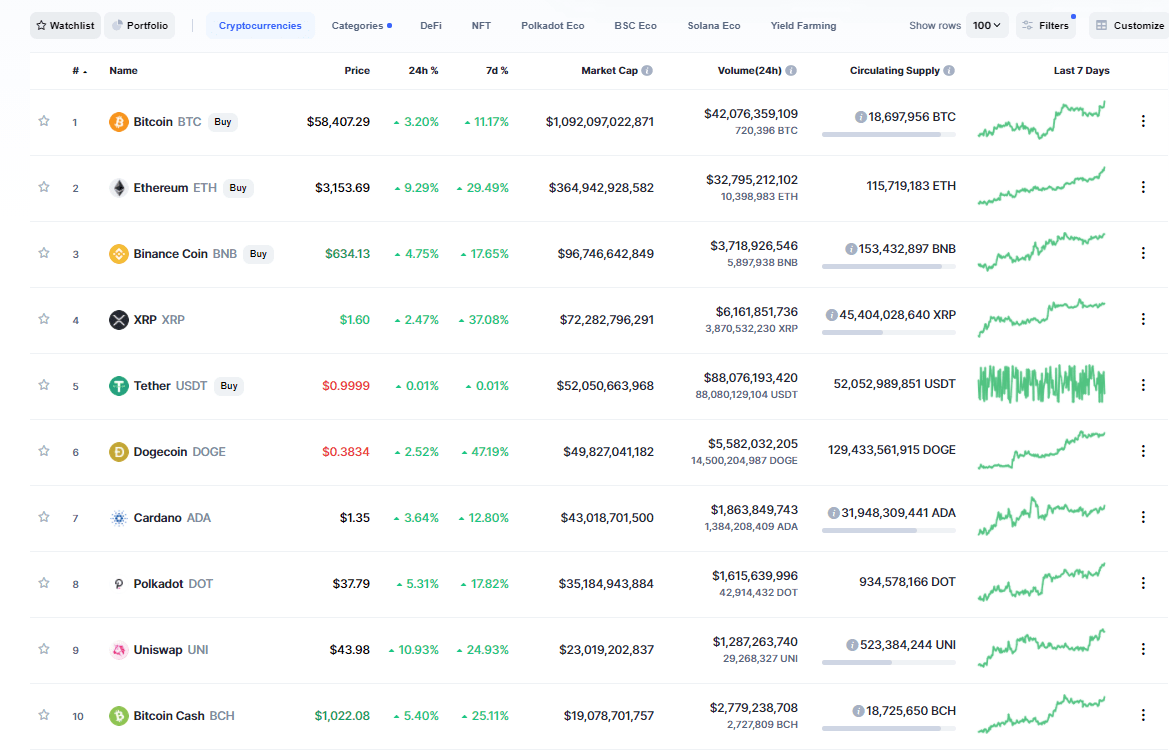This screenshot has height=752, width=1169.
Task: Open Binance Coin row more options
Action: [1143, 253]
